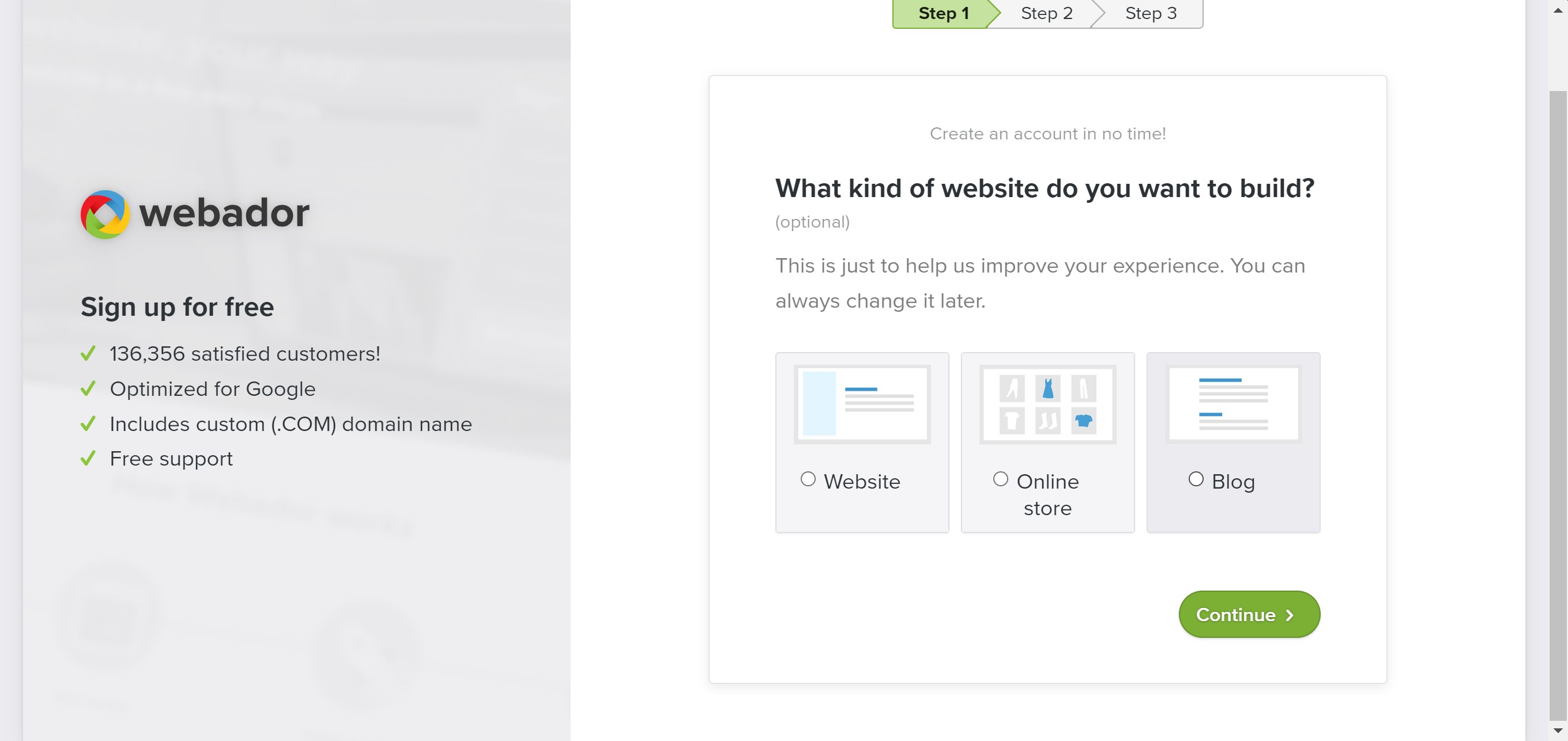Switch to the Step 2 tab
This screenshot has width=1568, height=741.
click(1046, 13)
